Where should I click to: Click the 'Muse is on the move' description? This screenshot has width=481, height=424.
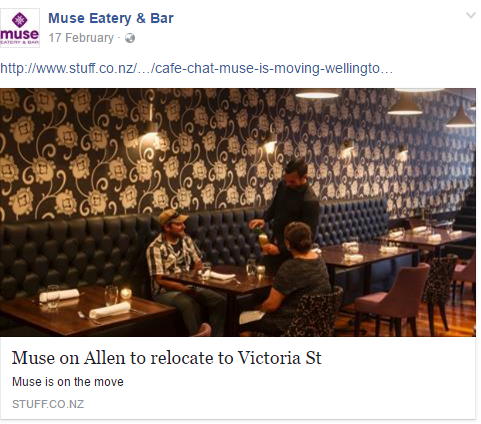coord(68,382)
